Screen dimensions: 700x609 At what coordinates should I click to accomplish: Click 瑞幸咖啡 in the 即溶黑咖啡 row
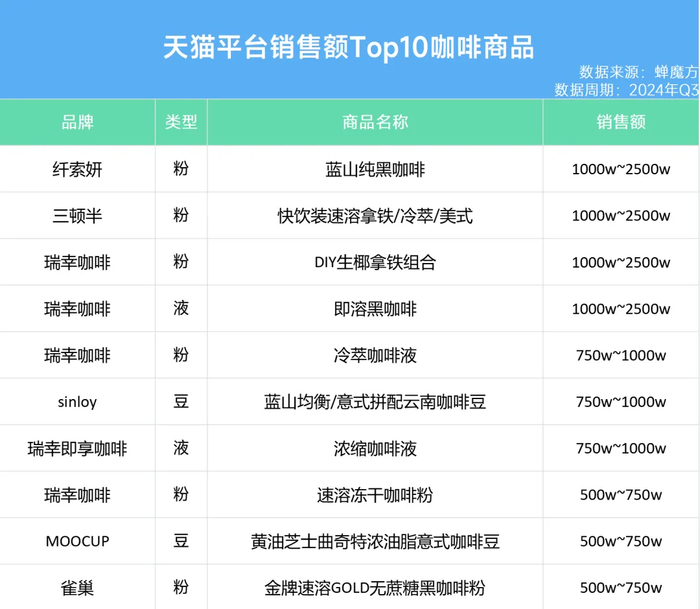pos(78,309)
